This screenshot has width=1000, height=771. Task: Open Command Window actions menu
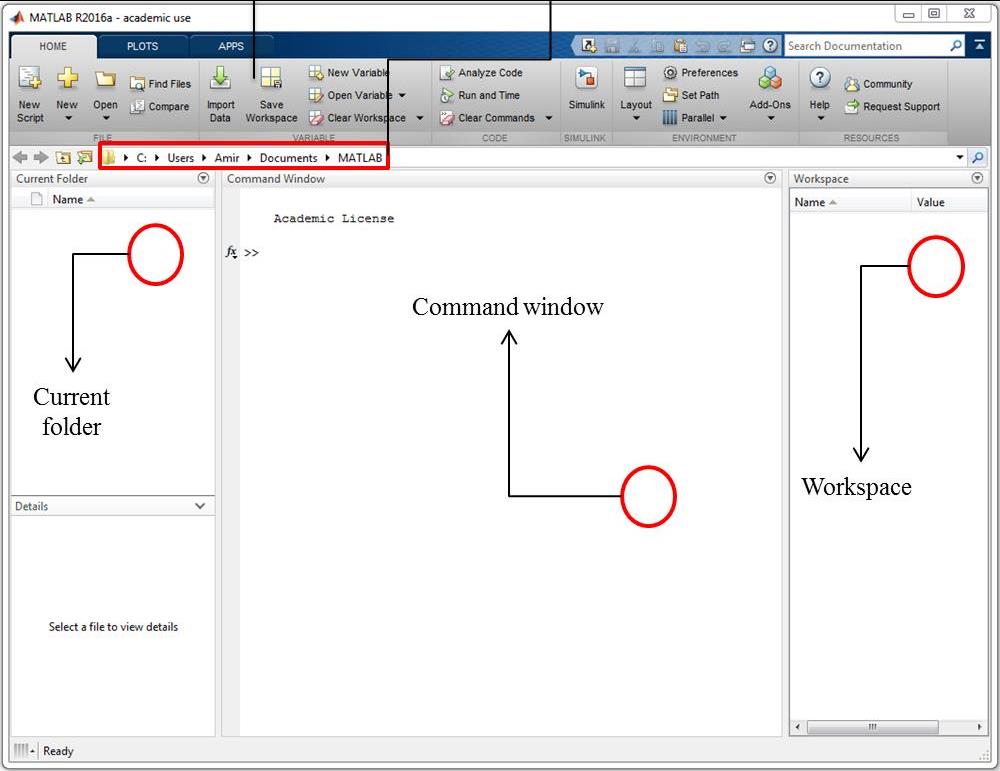tap(770, 178)
